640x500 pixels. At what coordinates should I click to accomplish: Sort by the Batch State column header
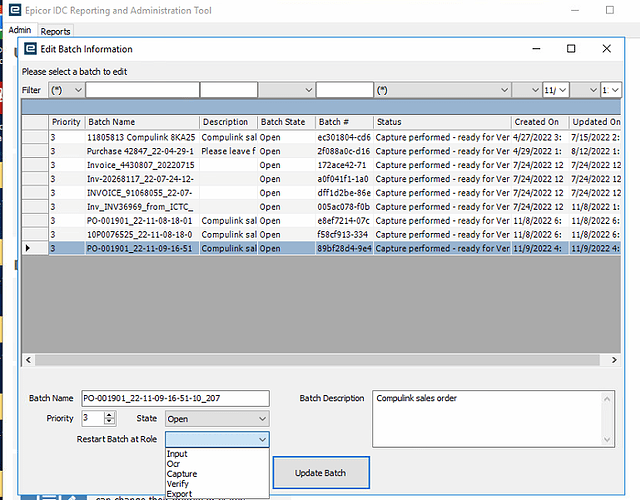pyautogui.click(x=287, y=122)
